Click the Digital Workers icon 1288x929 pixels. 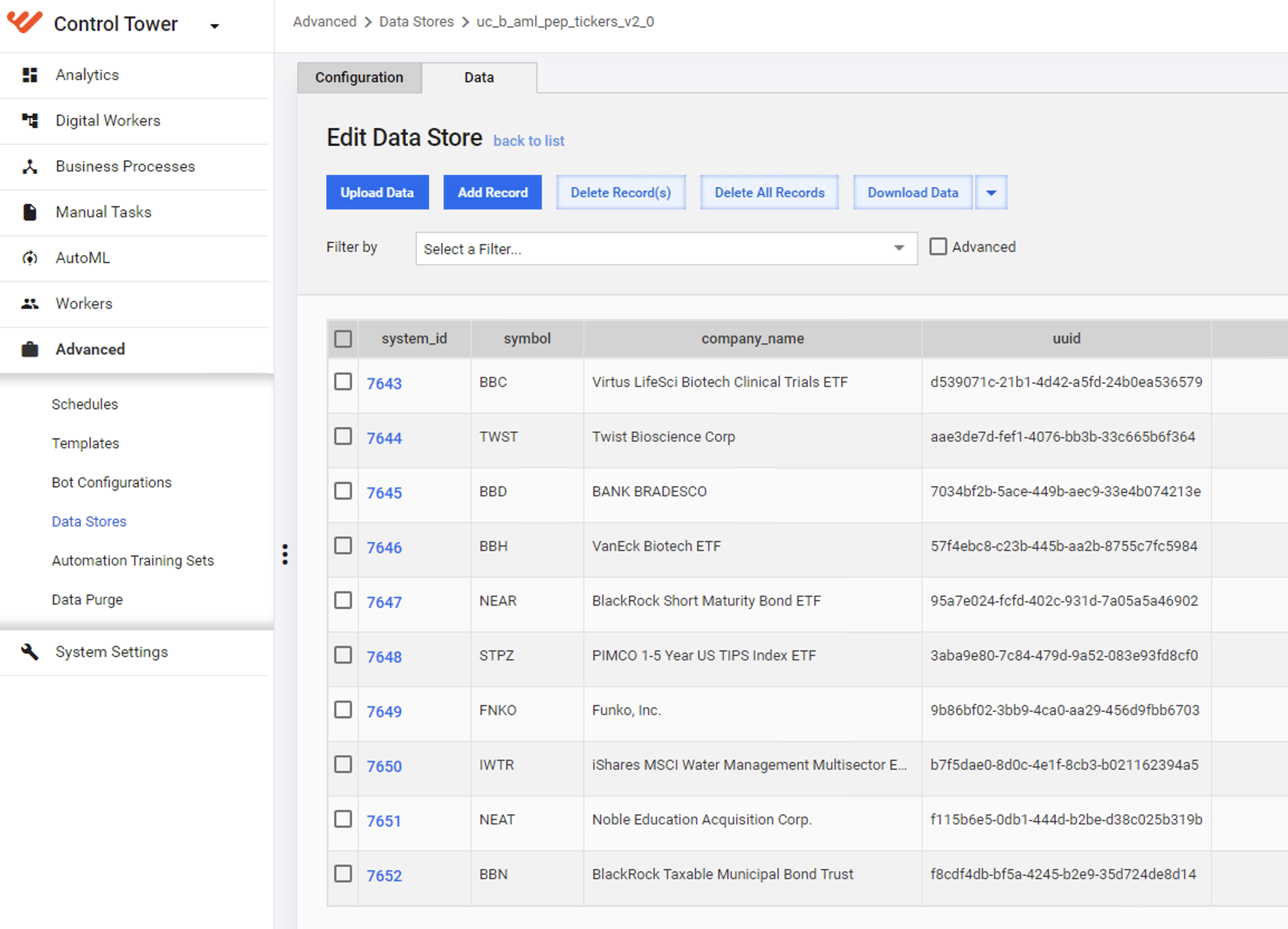30,120
